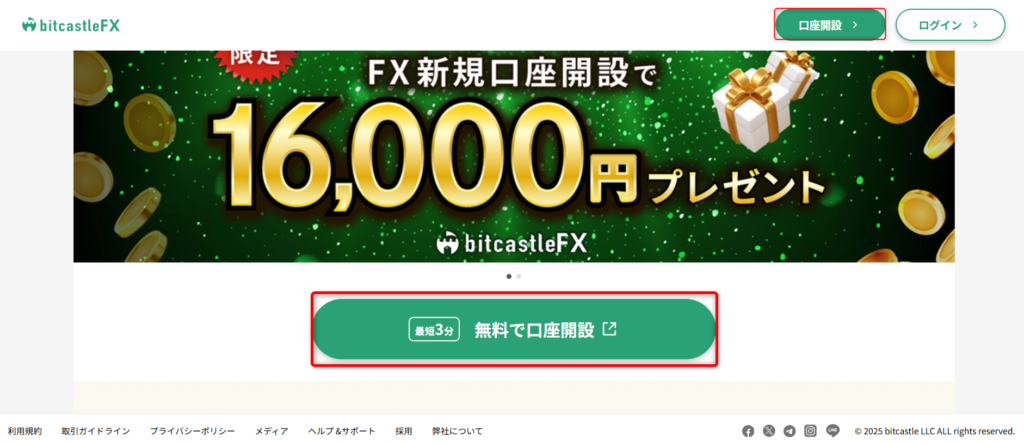
Task: Open the X (Twitter) social icon
Action: (769, 431)
